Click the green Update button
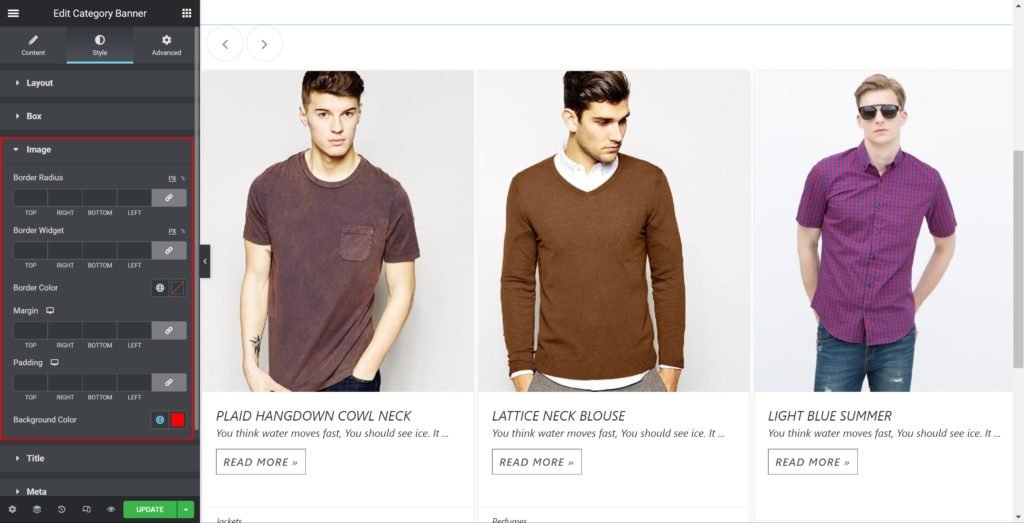The width and height of the screenshot is (1024, 523). coord(149,509)
